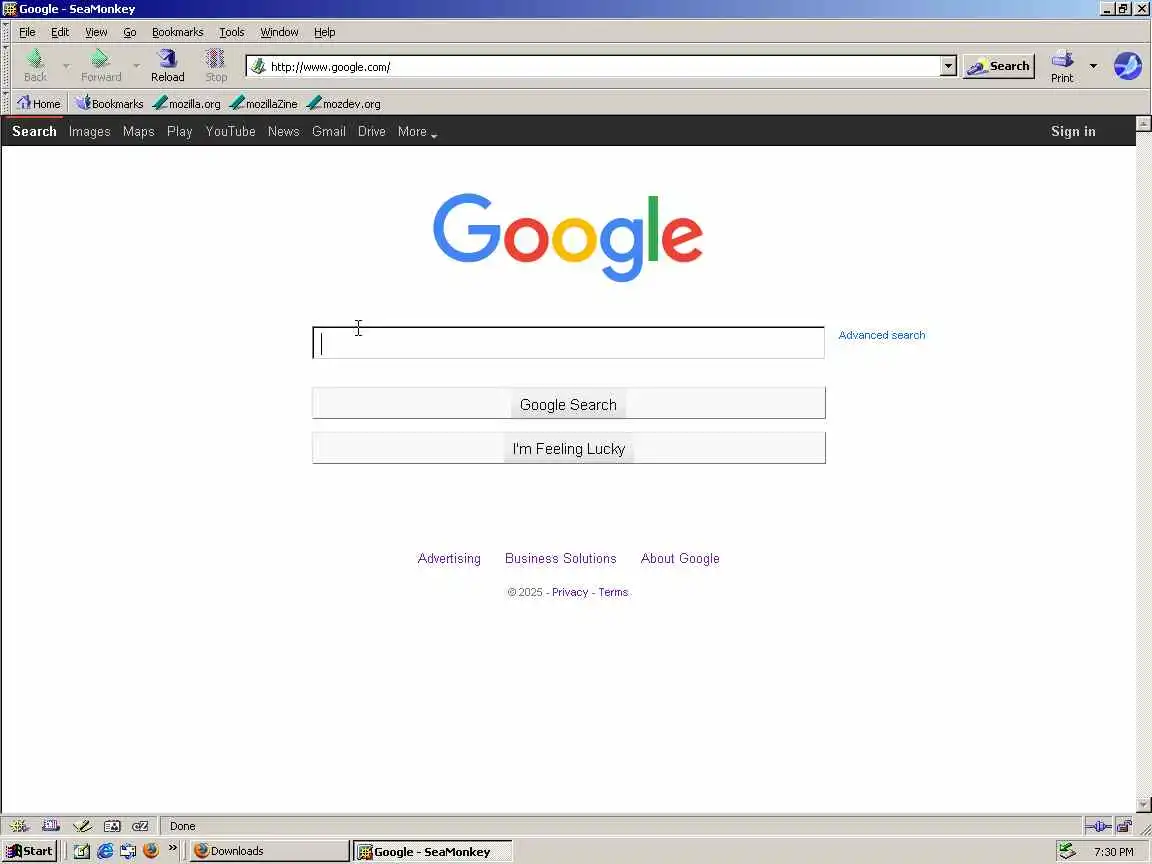Open the Print options dropdown arrow
1152x864 pixels.
pyautogui.click(x=1093, y=66)
